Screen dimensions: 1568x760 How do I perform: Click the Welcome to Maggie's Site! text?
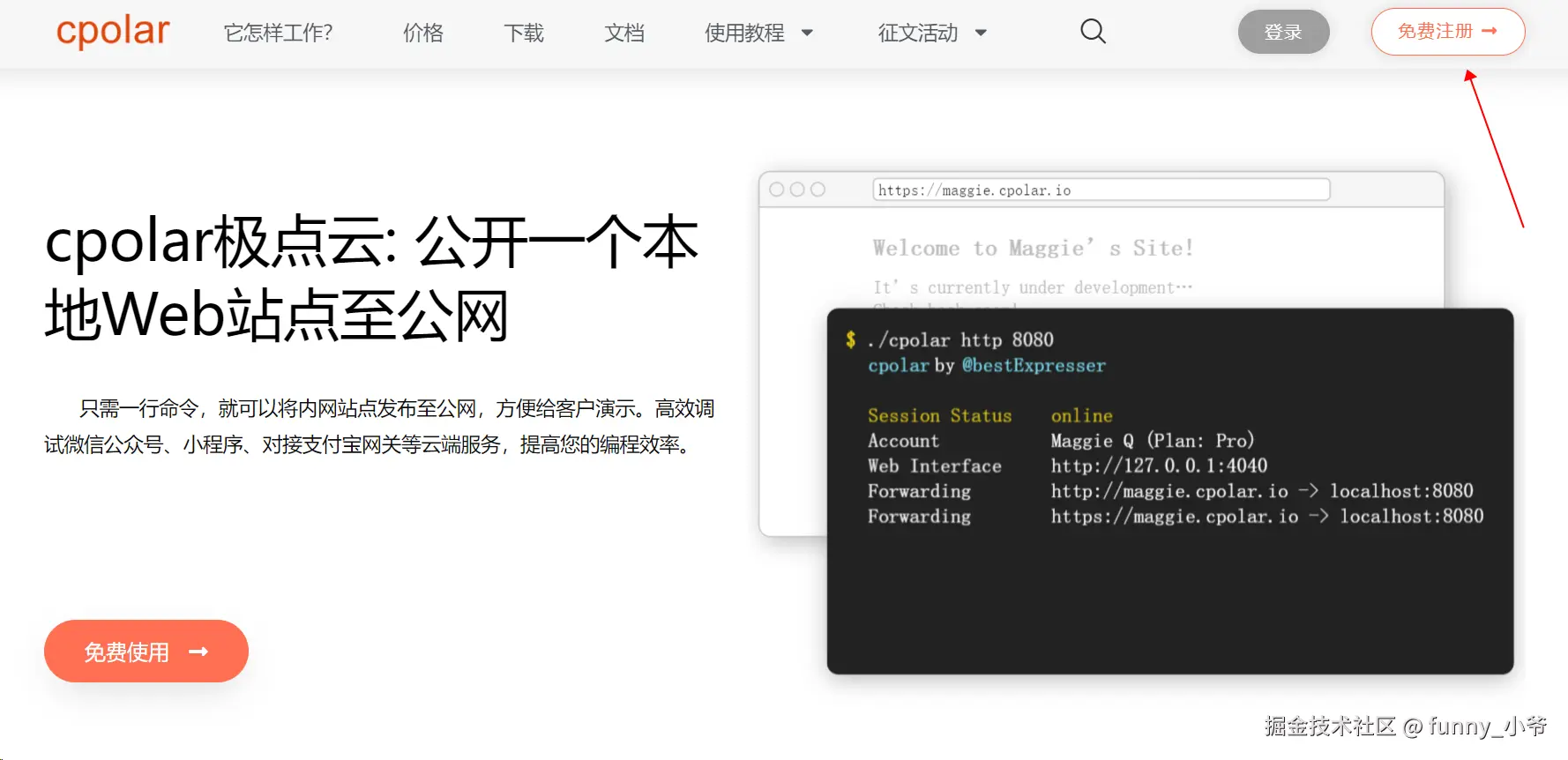coord(1033,248)
